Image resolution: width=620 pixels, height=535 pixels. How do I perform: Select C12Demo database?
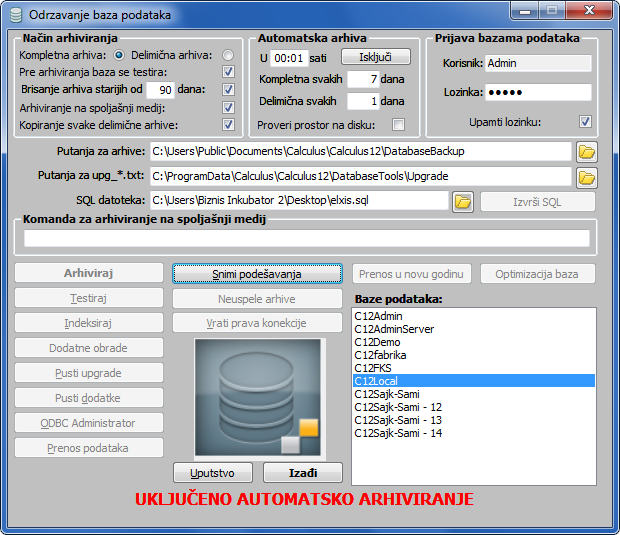point(474,342)
